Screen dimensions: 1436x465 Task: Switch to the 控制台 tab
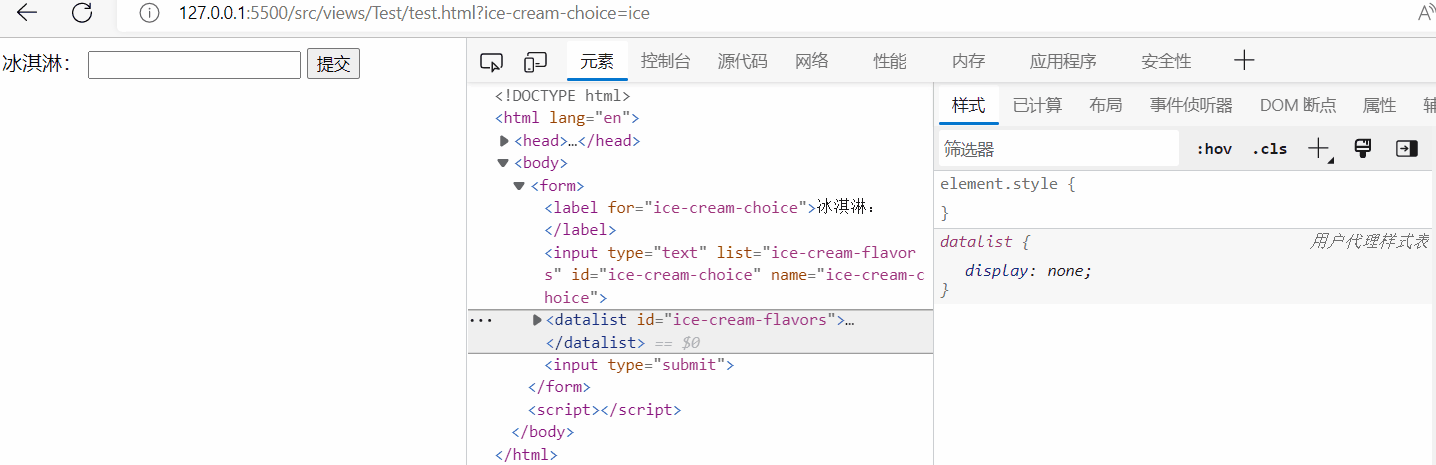(666, 61)
